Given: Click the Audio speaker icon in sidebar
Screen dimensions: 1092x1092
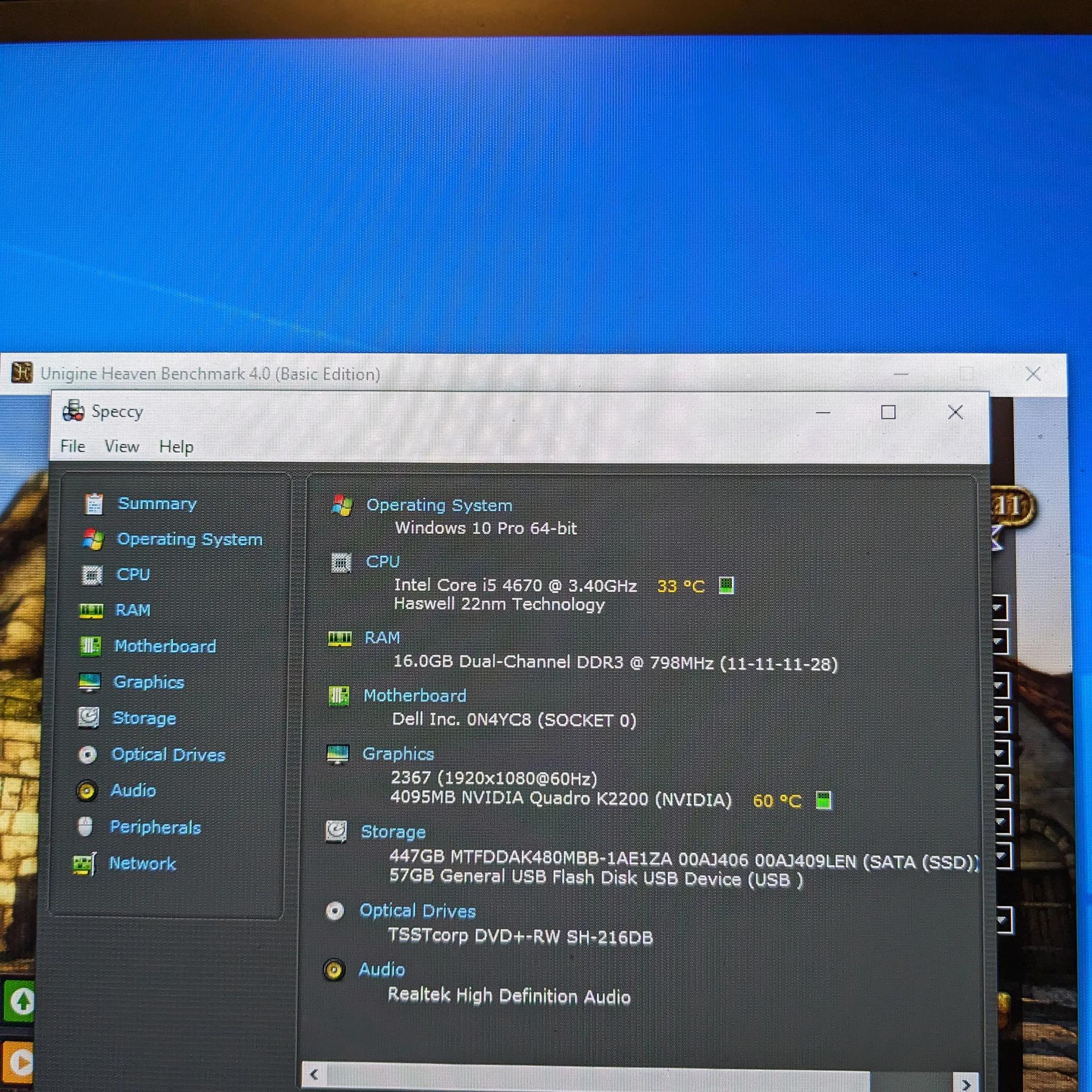Looking at the screenshot, I should click(86, 791).
